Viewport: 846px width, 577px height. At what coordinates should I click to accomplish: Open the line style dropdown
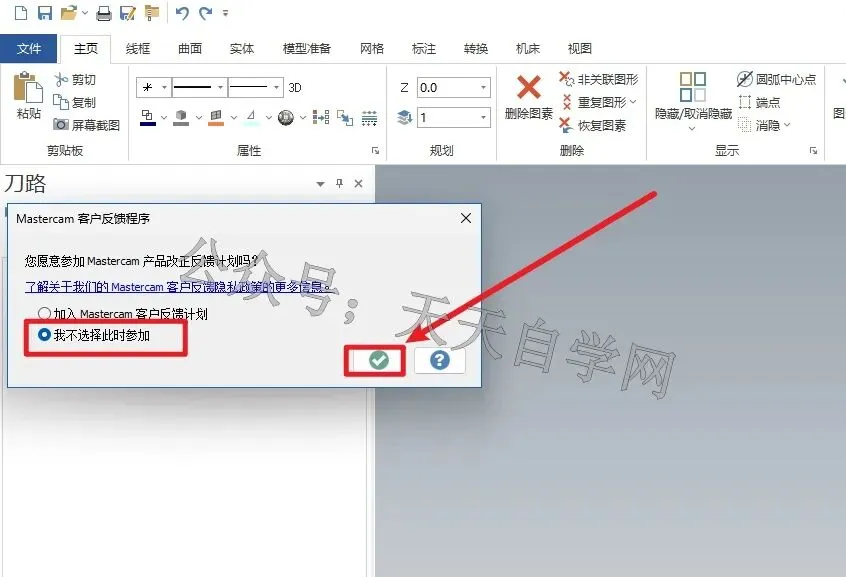pyautogui.click(x=220, y=87)
